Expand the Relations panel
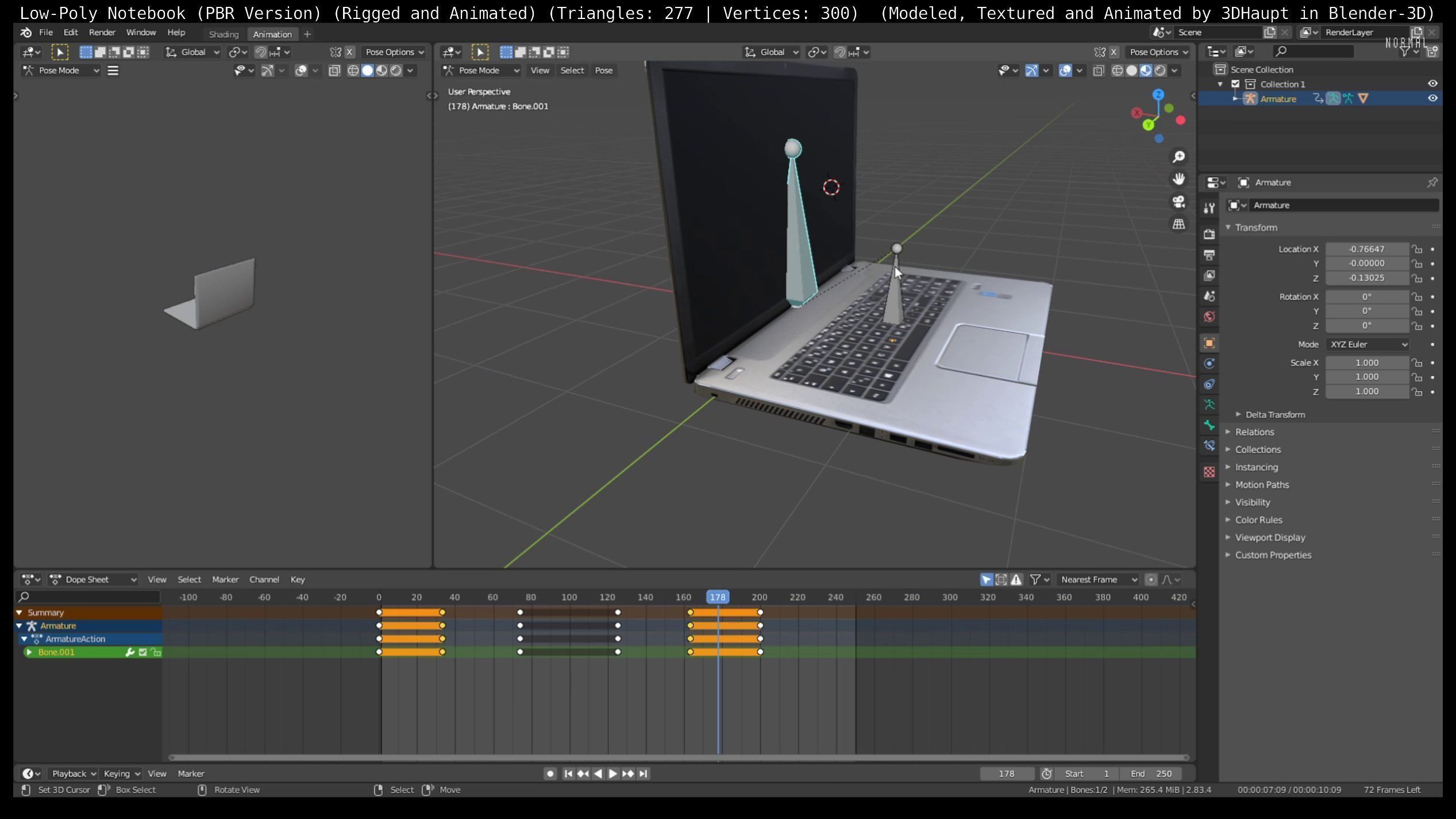This screenshot has height=819, width=1456. (x=1254, y=432)
